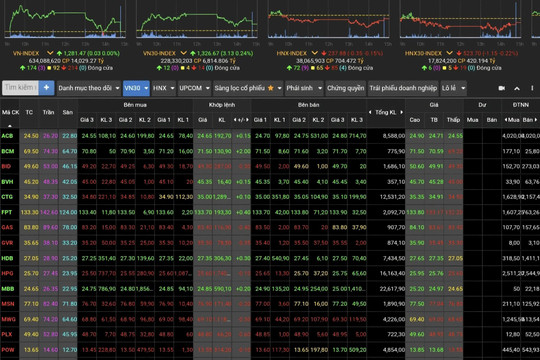Expand the VN-INDEX chevron dropdown
The width and height of the screenshot is (540, 360).
coord(50,53)
